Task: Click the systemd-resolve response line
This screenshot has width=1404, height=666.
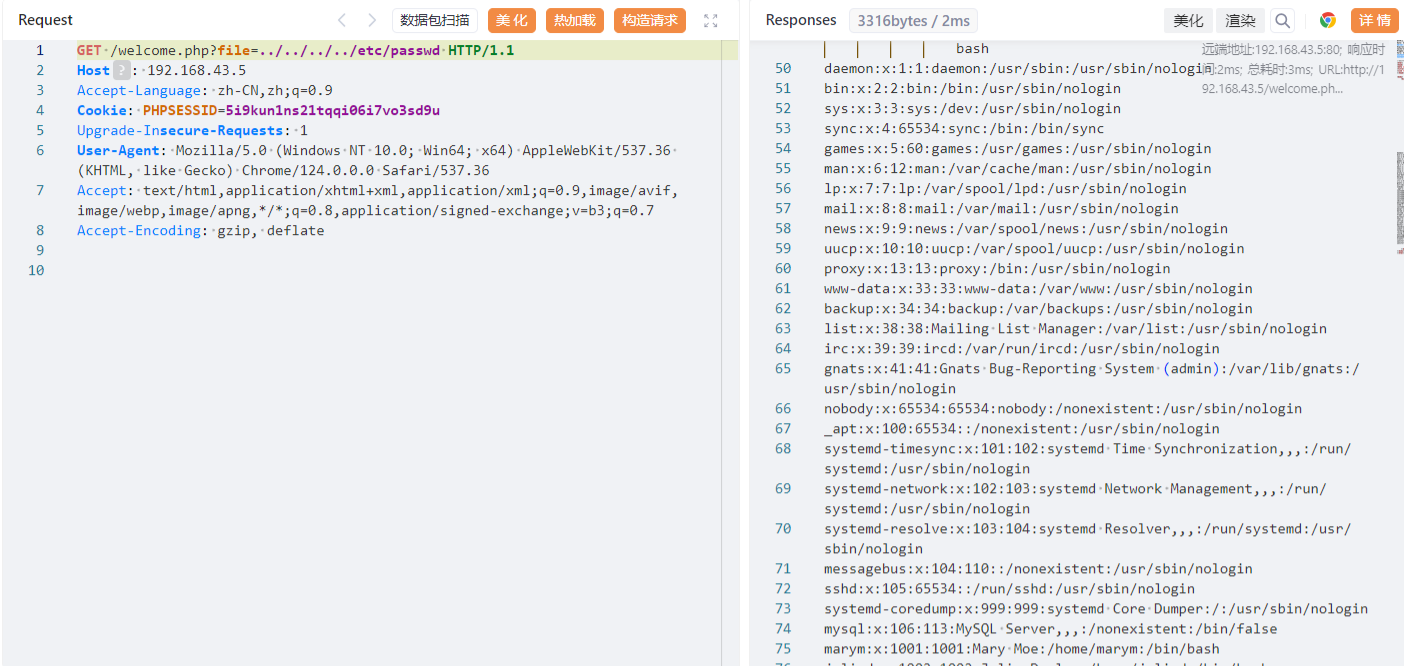Action: pos(1088,538)
